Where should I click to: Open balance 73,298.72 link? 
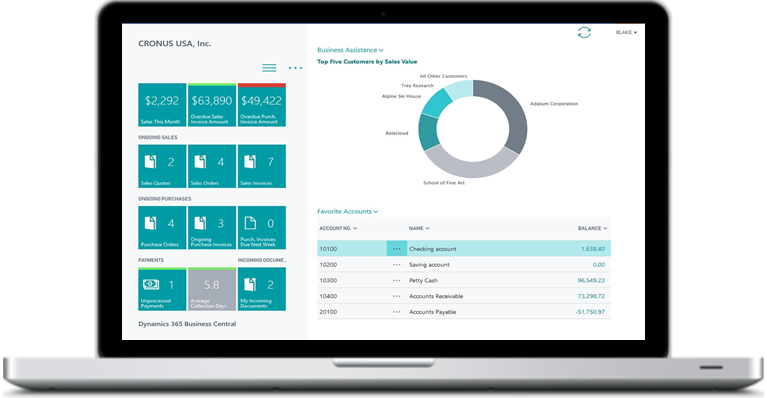pos(591,296)
